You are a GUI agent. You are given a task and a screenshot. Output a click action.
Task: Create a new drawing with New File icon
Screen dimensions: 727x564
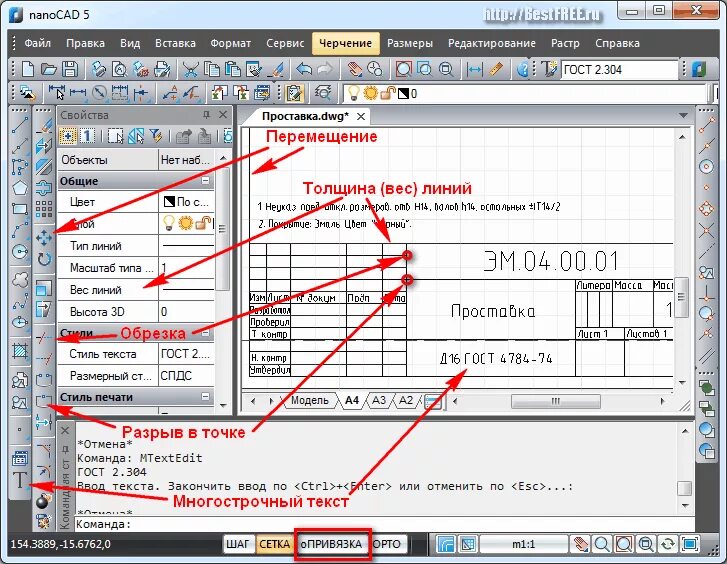28,70
